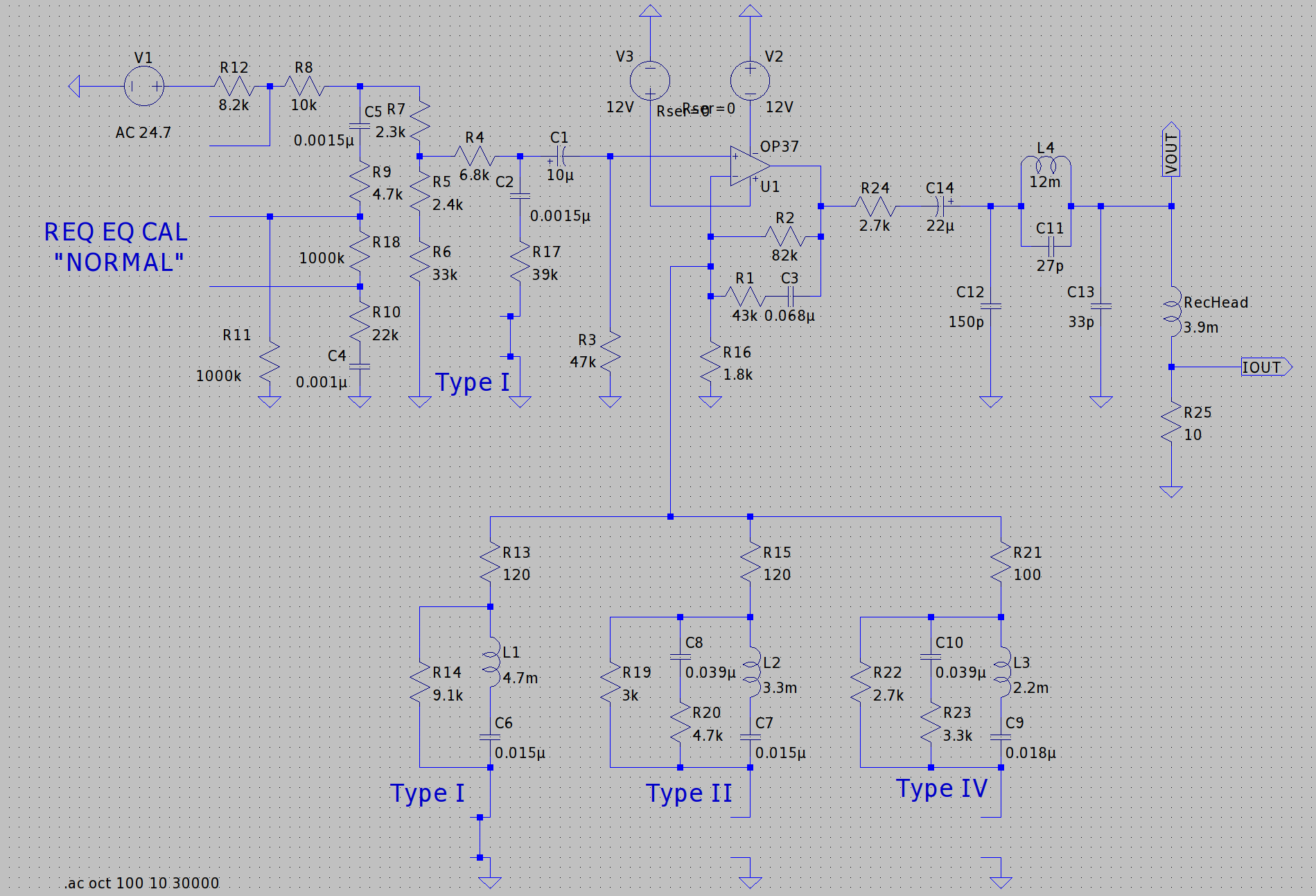This screenshot has width=1316, height=896.
Task: Select the .ac oct simulation directive text
Action: point(142,883)
